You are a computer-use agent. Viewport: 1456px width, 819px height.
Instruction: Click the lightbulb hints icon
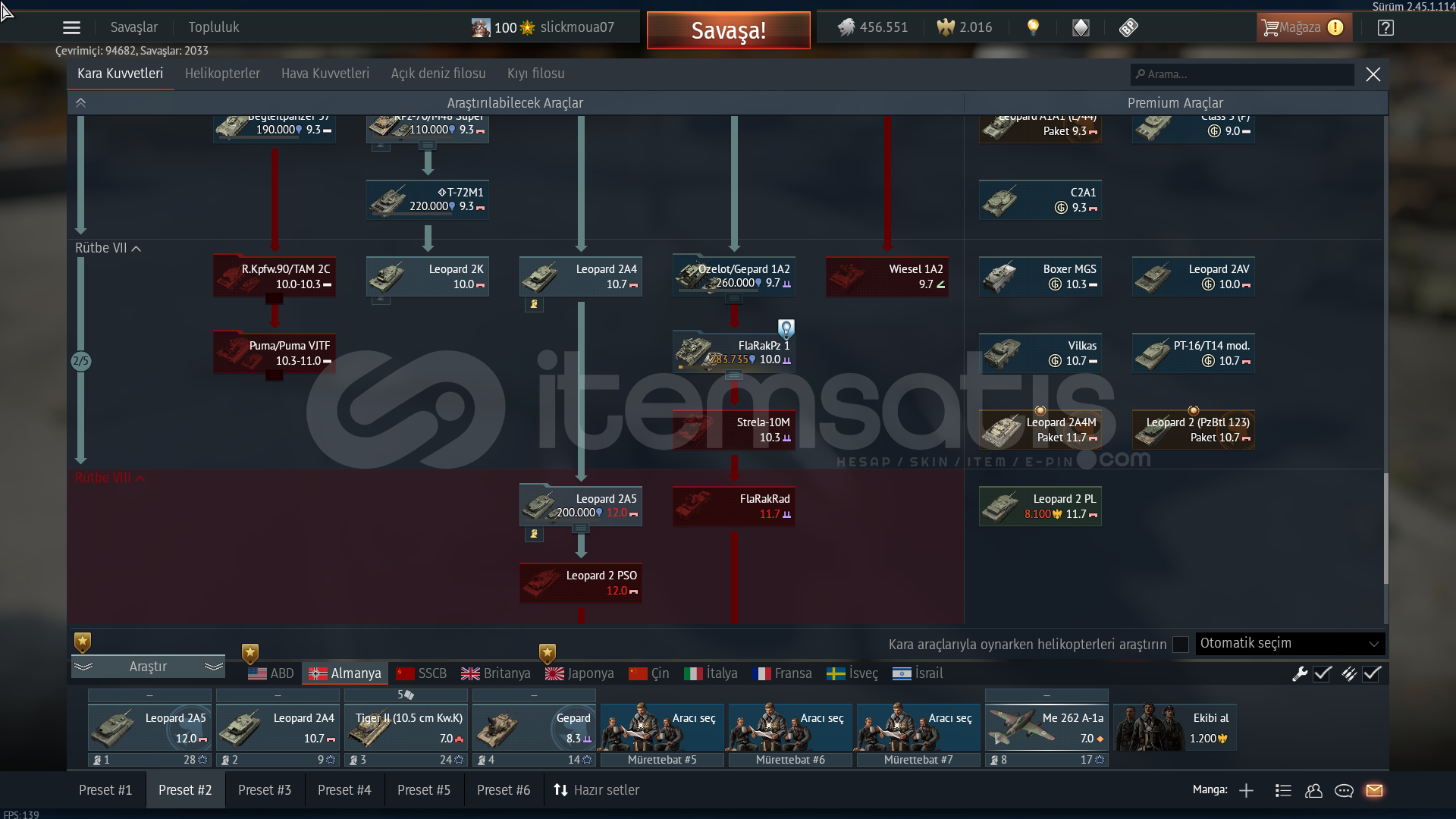click(1033, 27)
